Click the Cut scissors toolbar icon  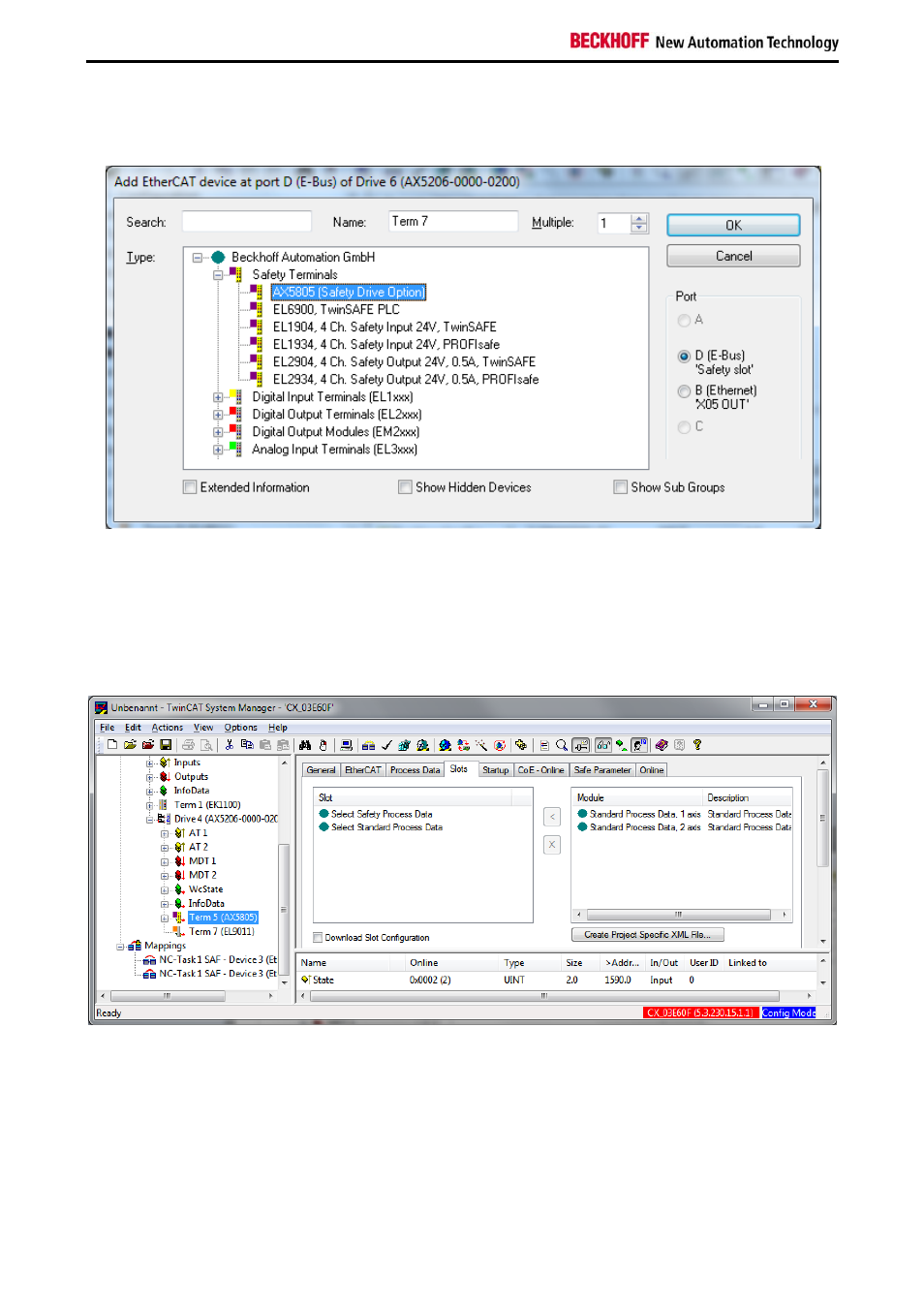pyautogui.click(x=230, y=745)
